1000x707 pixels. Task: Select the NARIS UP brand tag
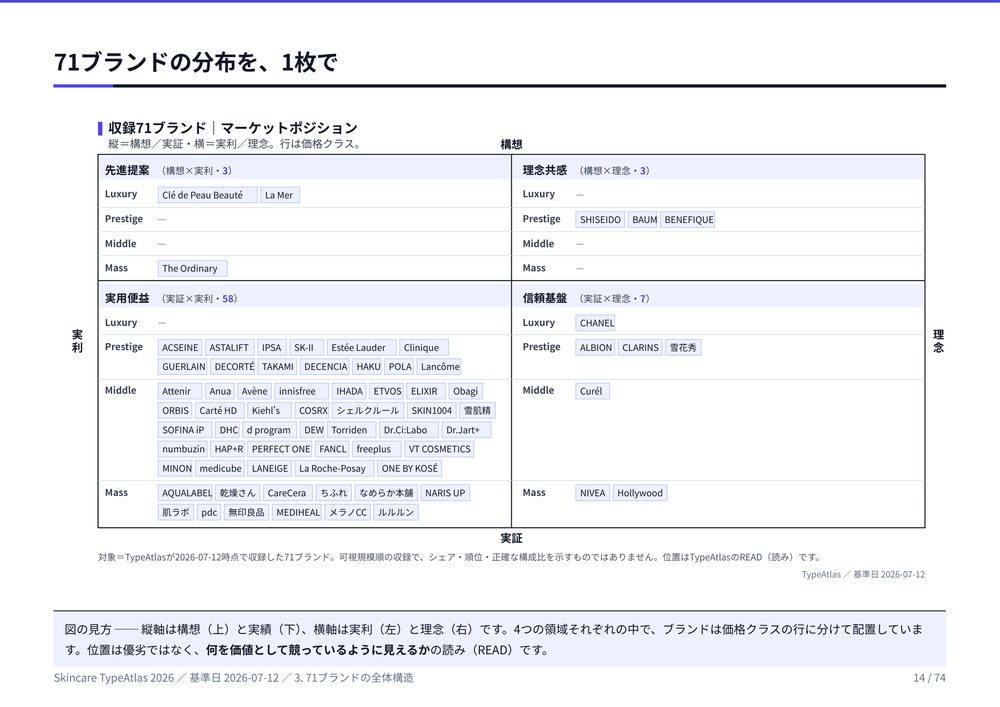[x=445, y=493]
